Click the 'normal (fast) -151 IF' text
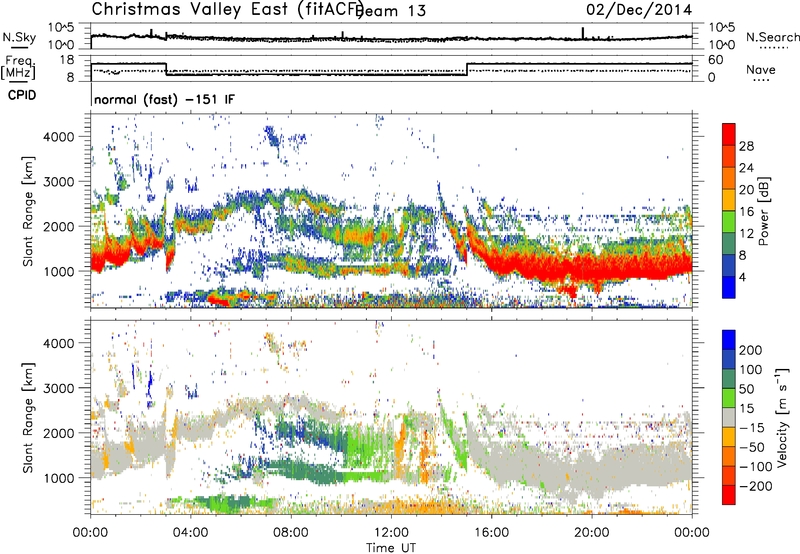This screenshot has width=800, height=554. coord(164,99)
